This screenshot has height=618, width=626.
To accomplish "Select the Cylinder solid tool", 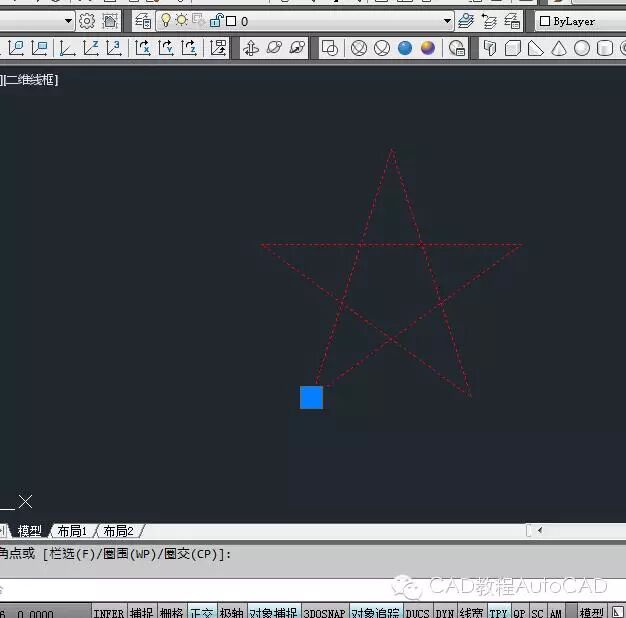I will tap(605, 48).
